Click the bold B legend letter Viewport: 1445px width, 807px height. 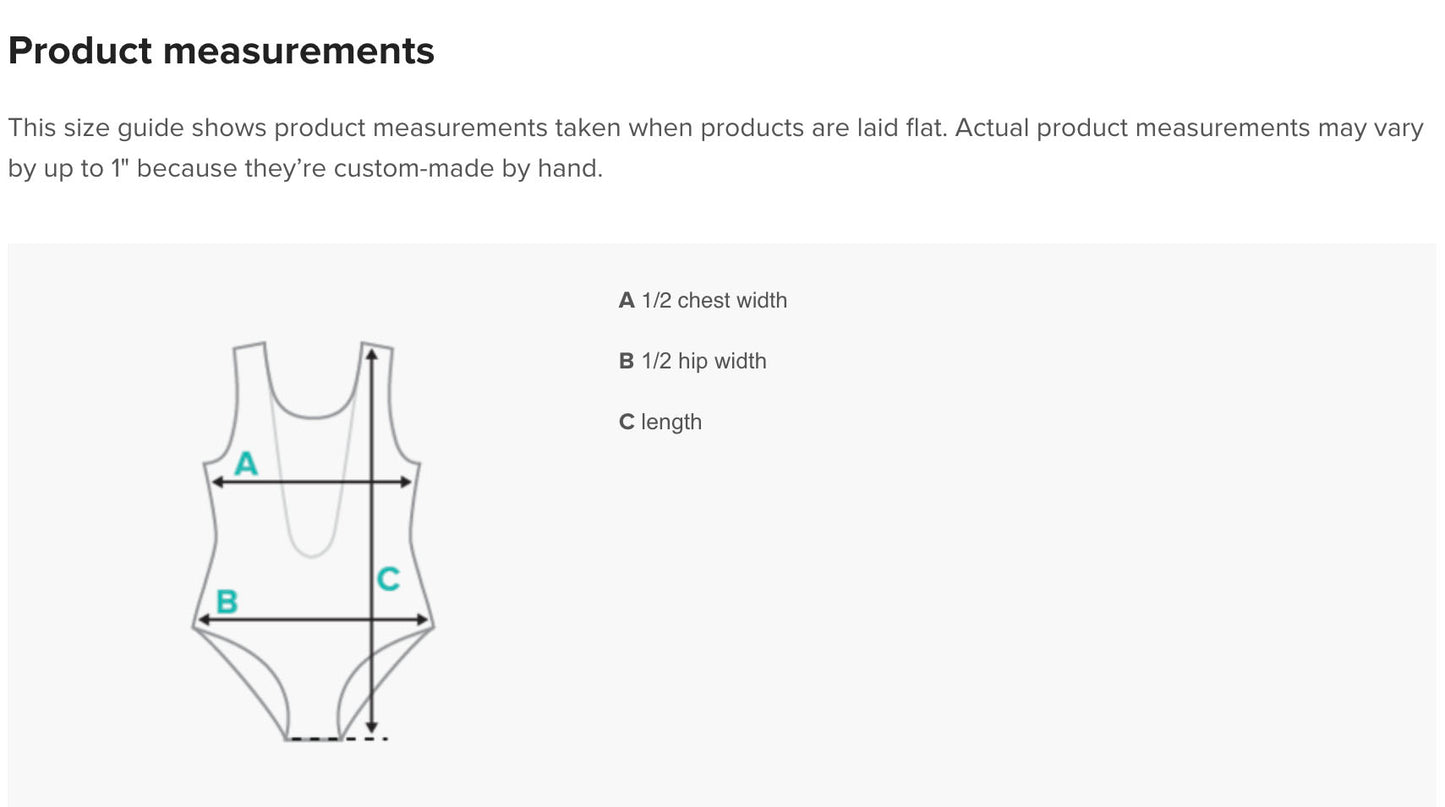point(627,361)
